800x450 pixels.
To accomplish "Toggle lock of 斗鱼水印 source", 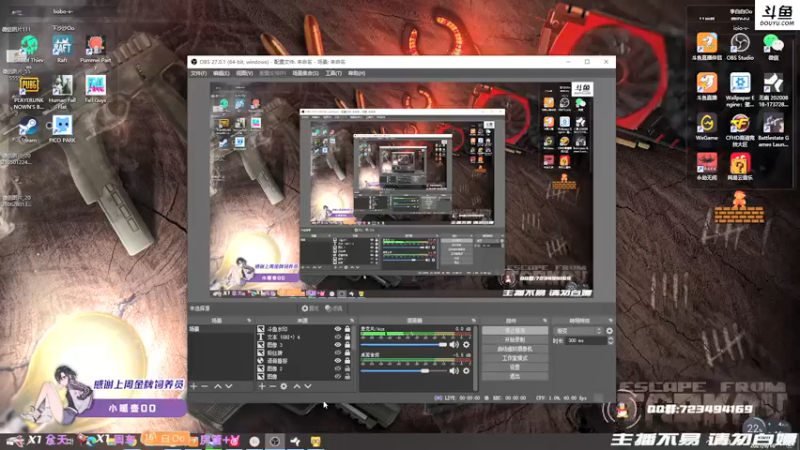I will click(347, 329).
